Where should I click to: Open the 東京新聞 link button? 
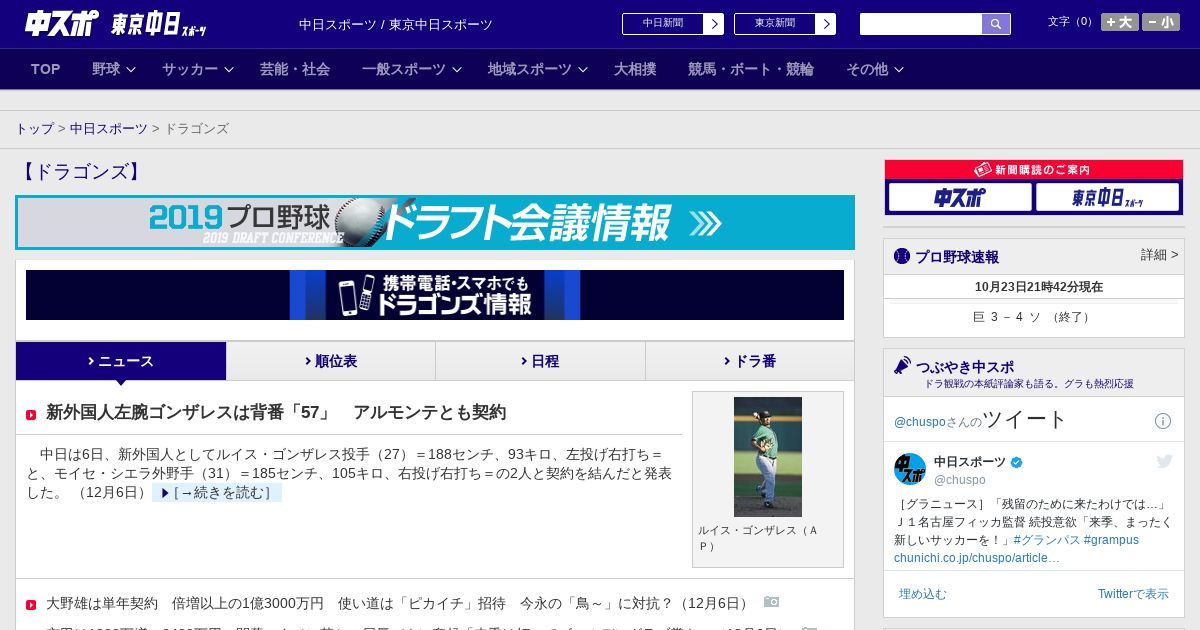pos(785,24)
